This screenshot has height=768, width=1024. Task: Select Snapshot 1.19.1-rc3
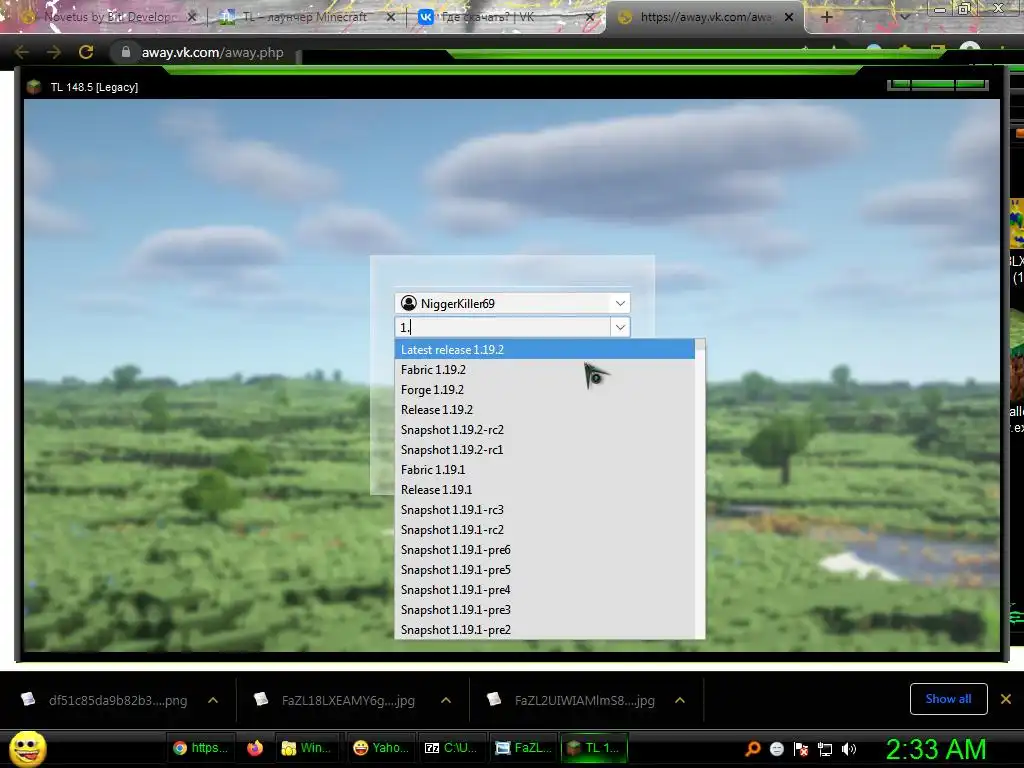[x=545, y=509]
